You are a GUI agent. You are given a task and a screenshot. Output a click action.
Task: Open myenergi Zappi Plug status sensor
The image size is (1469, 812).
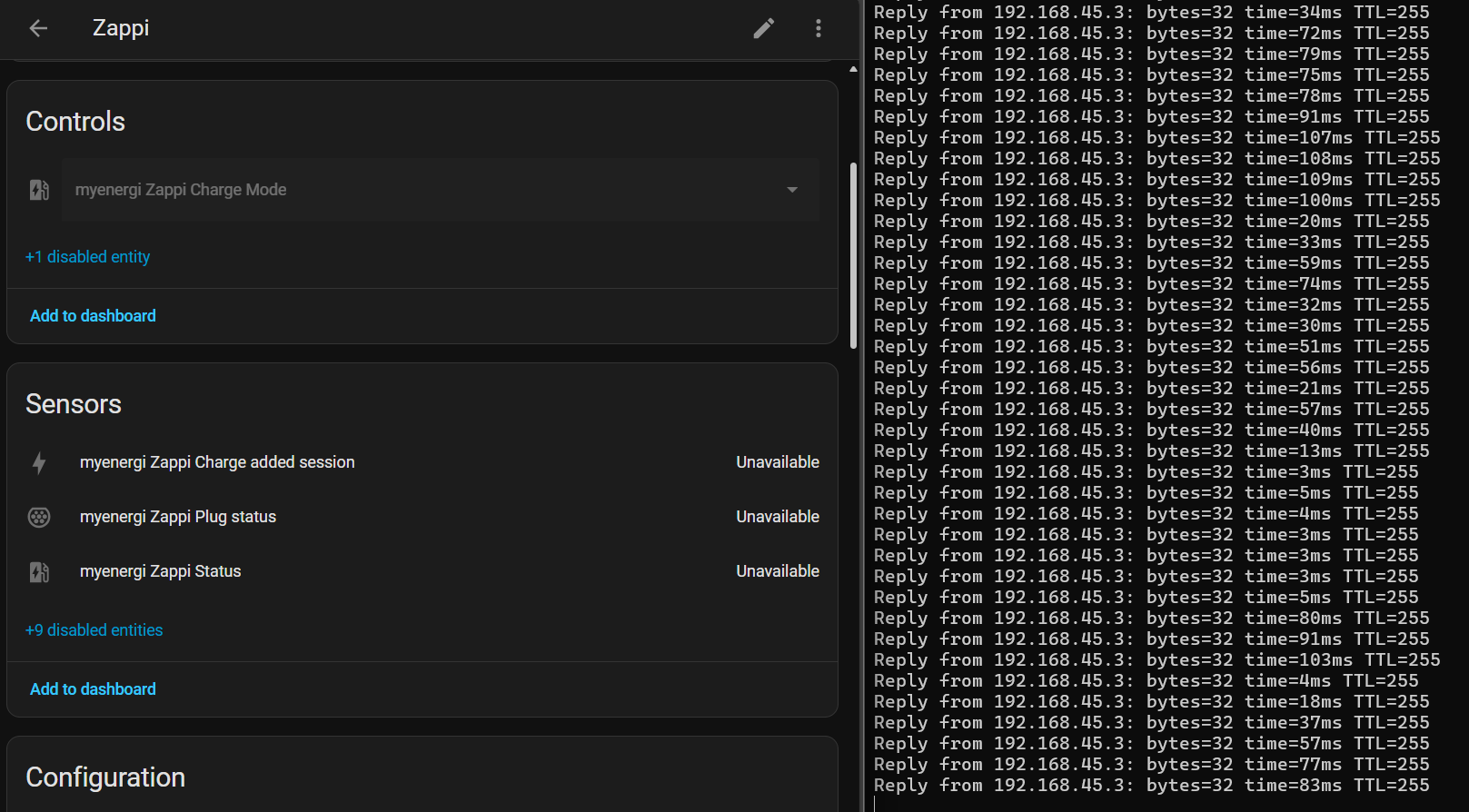[x=178, y=517]
